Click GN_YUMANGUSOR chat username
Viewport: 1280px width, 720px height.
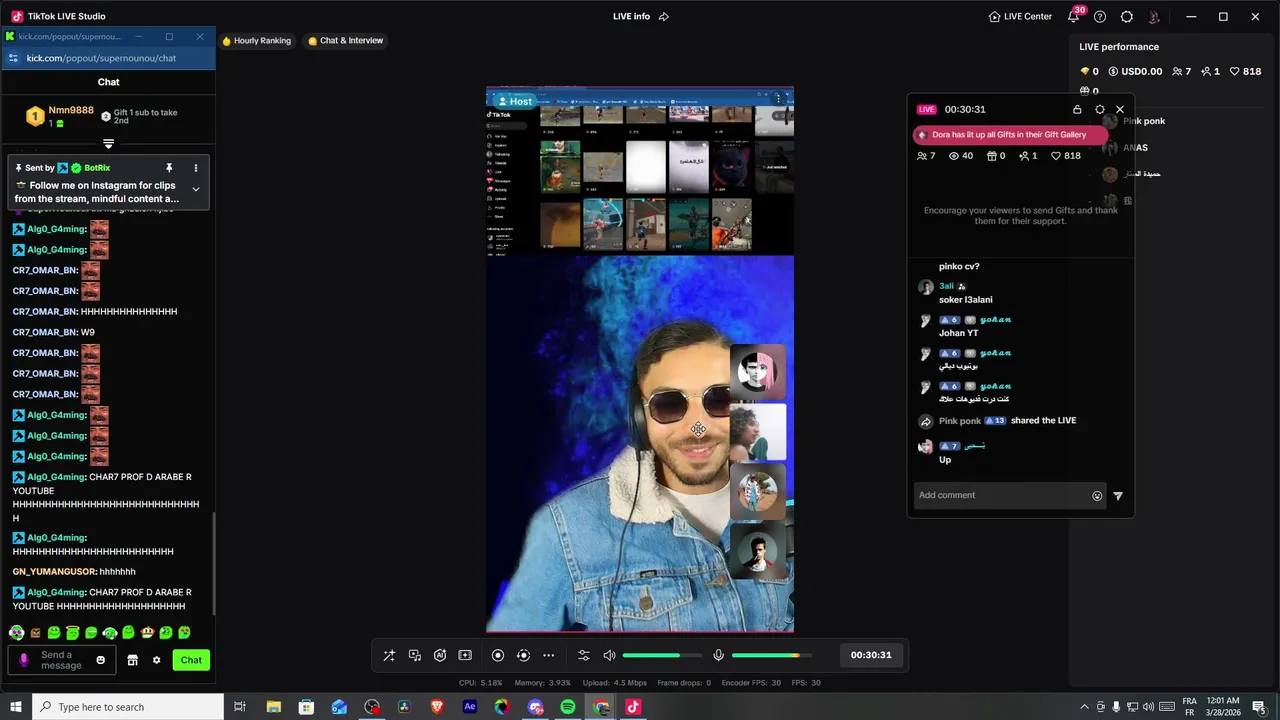54,572
